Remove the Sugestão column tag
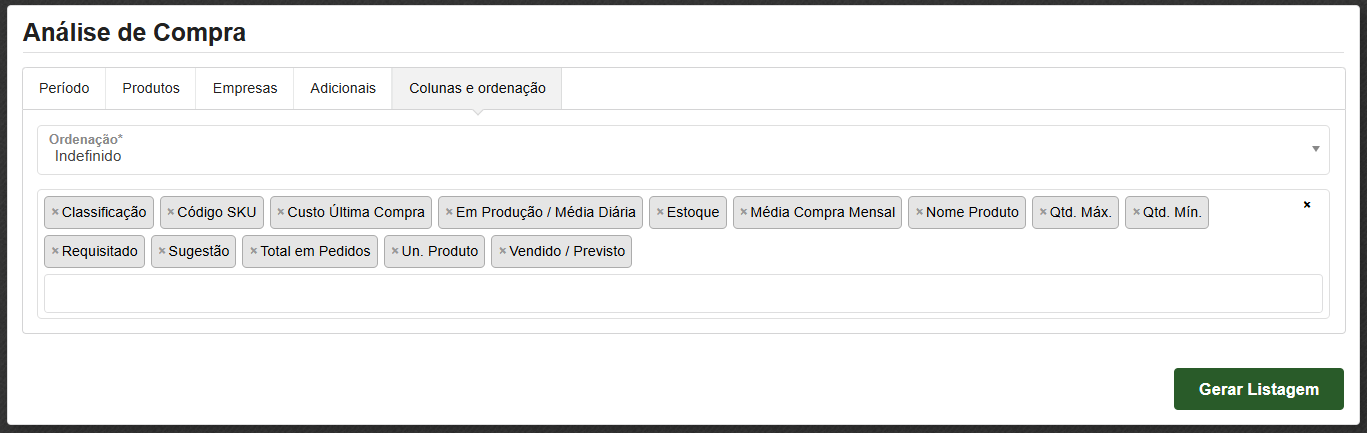This screenshot has height=433, width=1367. click(x=162, y=251)
